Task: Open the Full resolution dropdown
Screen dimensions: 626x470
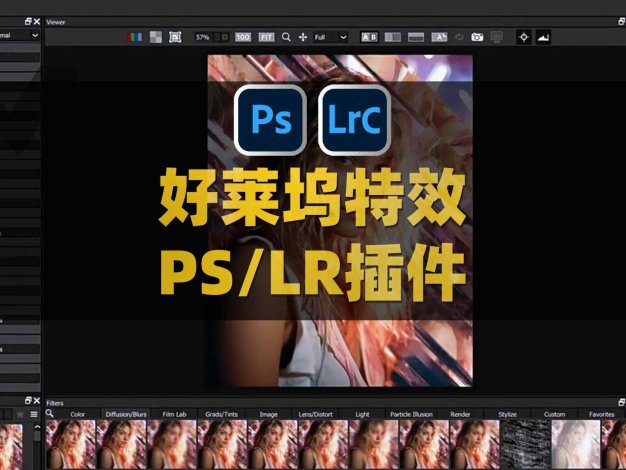Action: click(x=330, y=37)
